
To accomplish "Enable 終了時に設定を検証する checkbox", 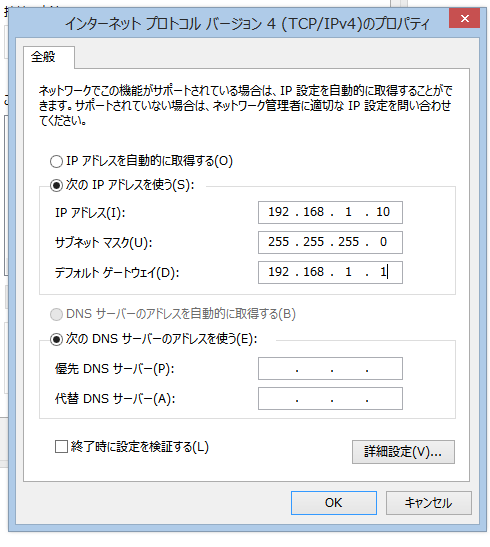I will [x=61, y=447].
